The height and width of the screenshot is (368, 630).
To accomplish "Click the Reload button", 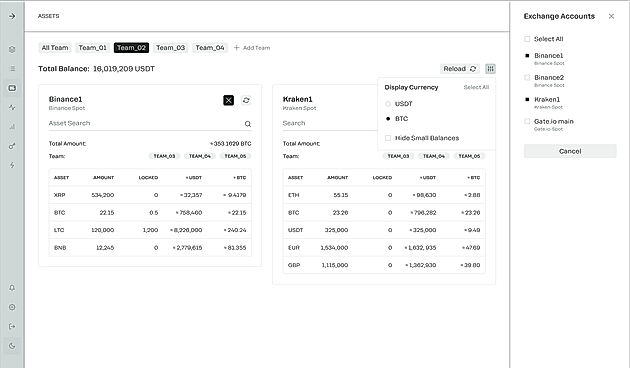I will click(460, 69).
